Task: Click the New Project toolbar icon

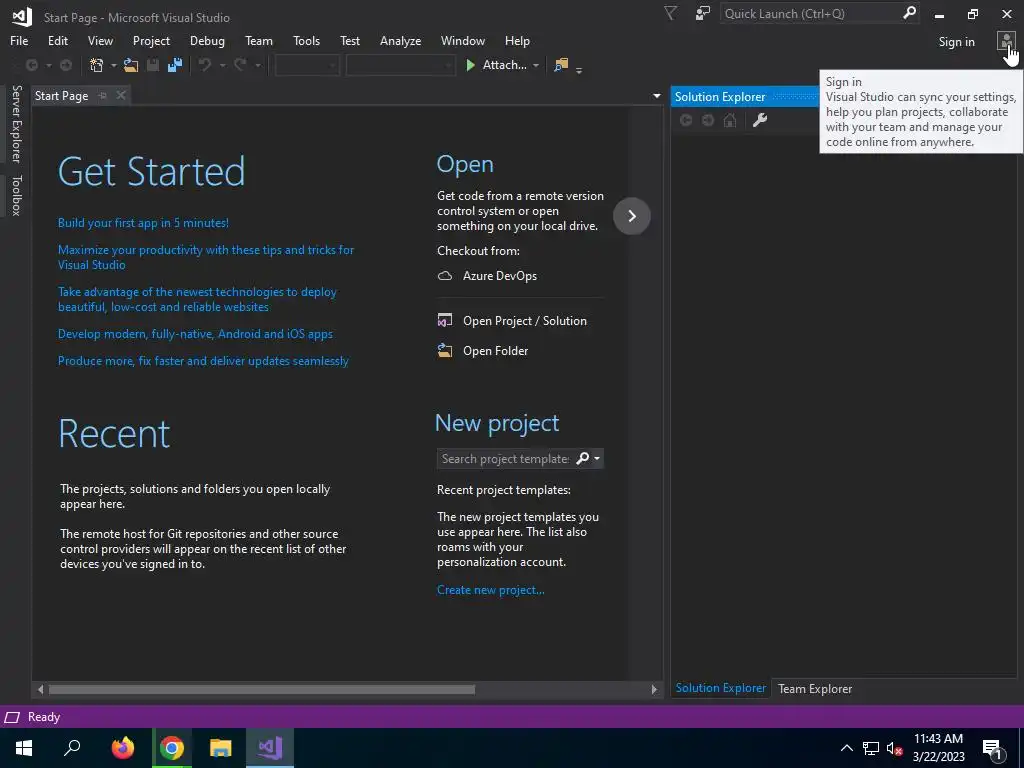Action: 97,65
